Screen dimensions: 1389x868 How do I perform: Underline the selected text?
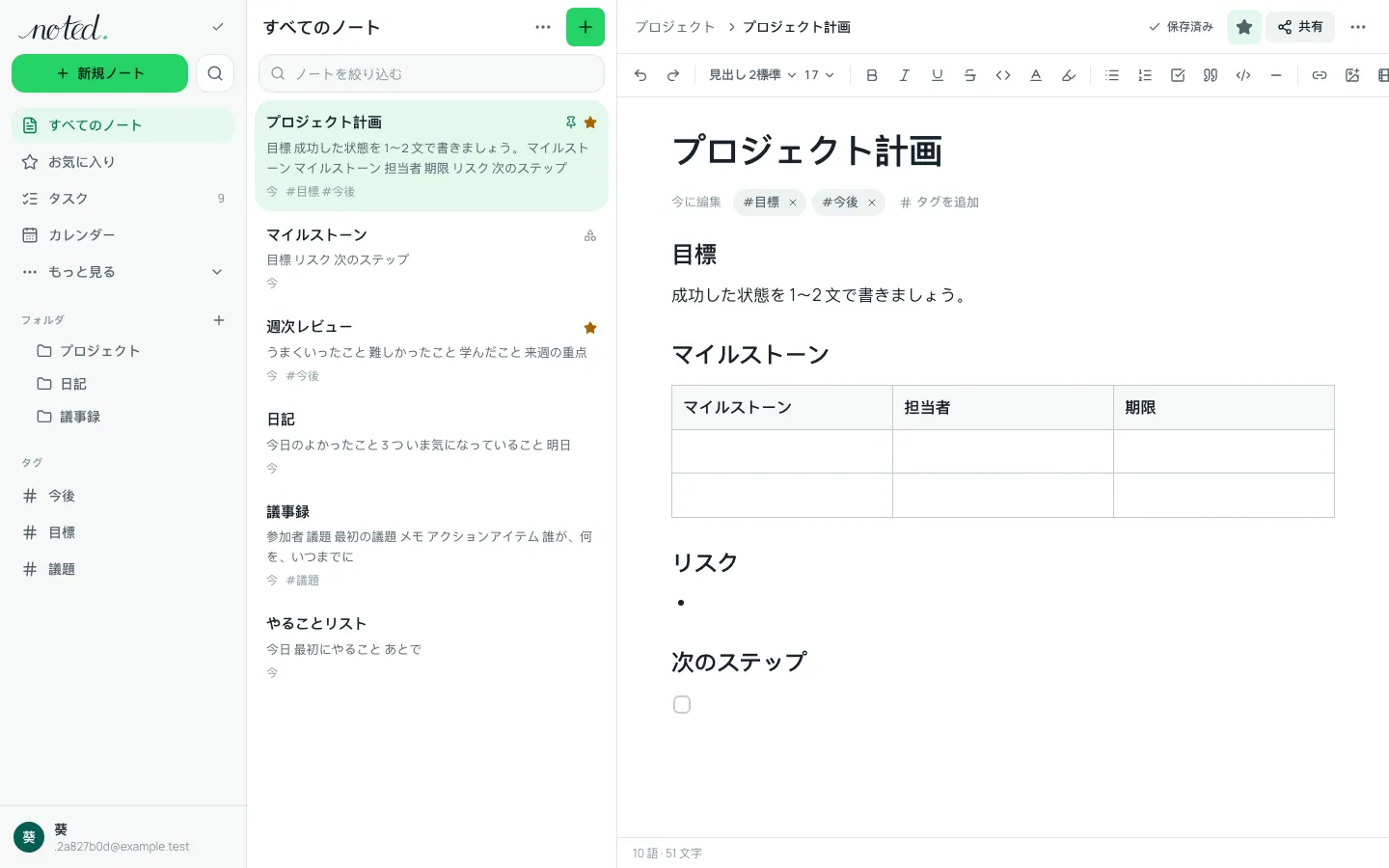click(938, 75)
